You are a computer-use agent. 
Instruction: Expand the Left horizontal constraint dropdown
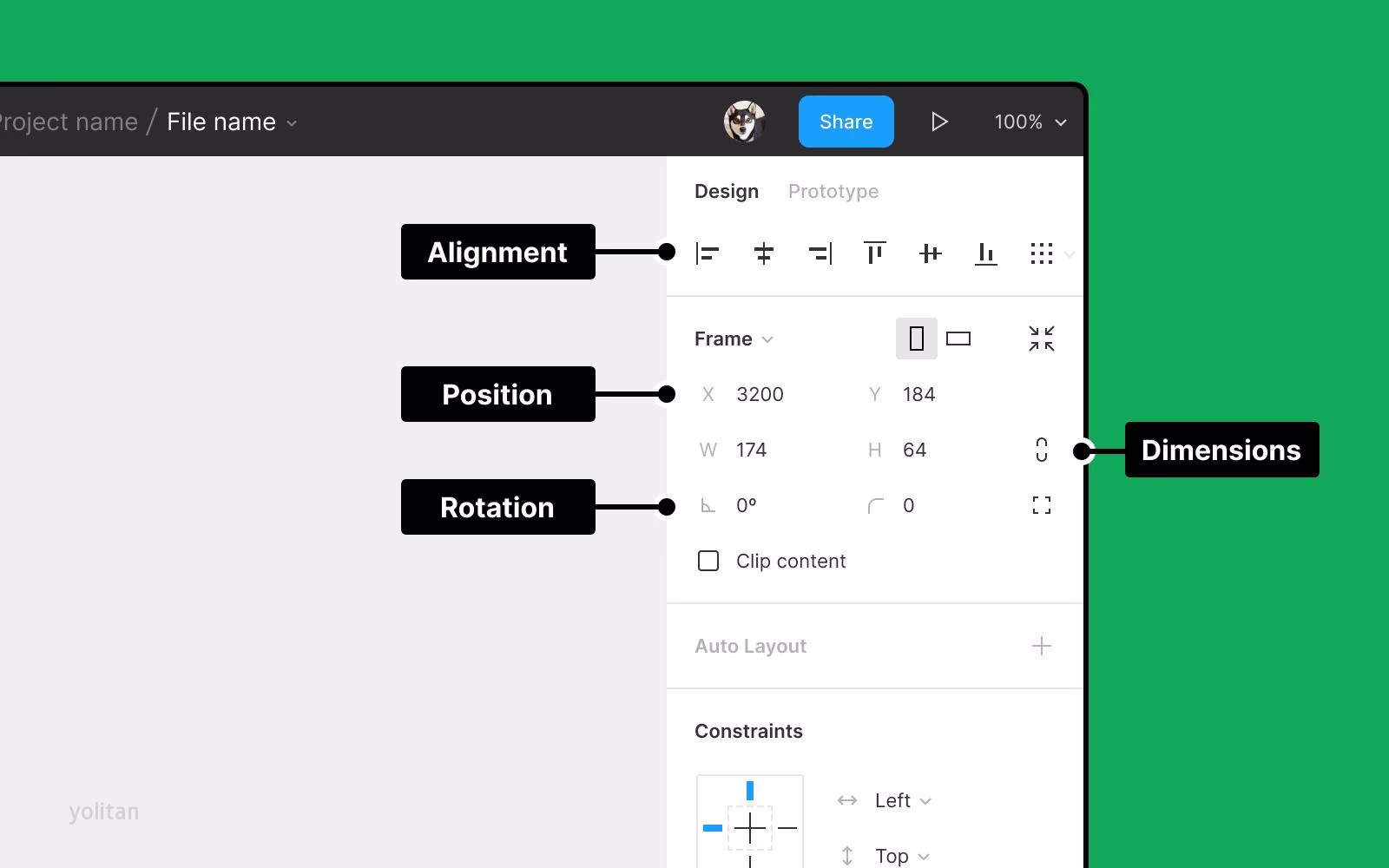[902, 800]
